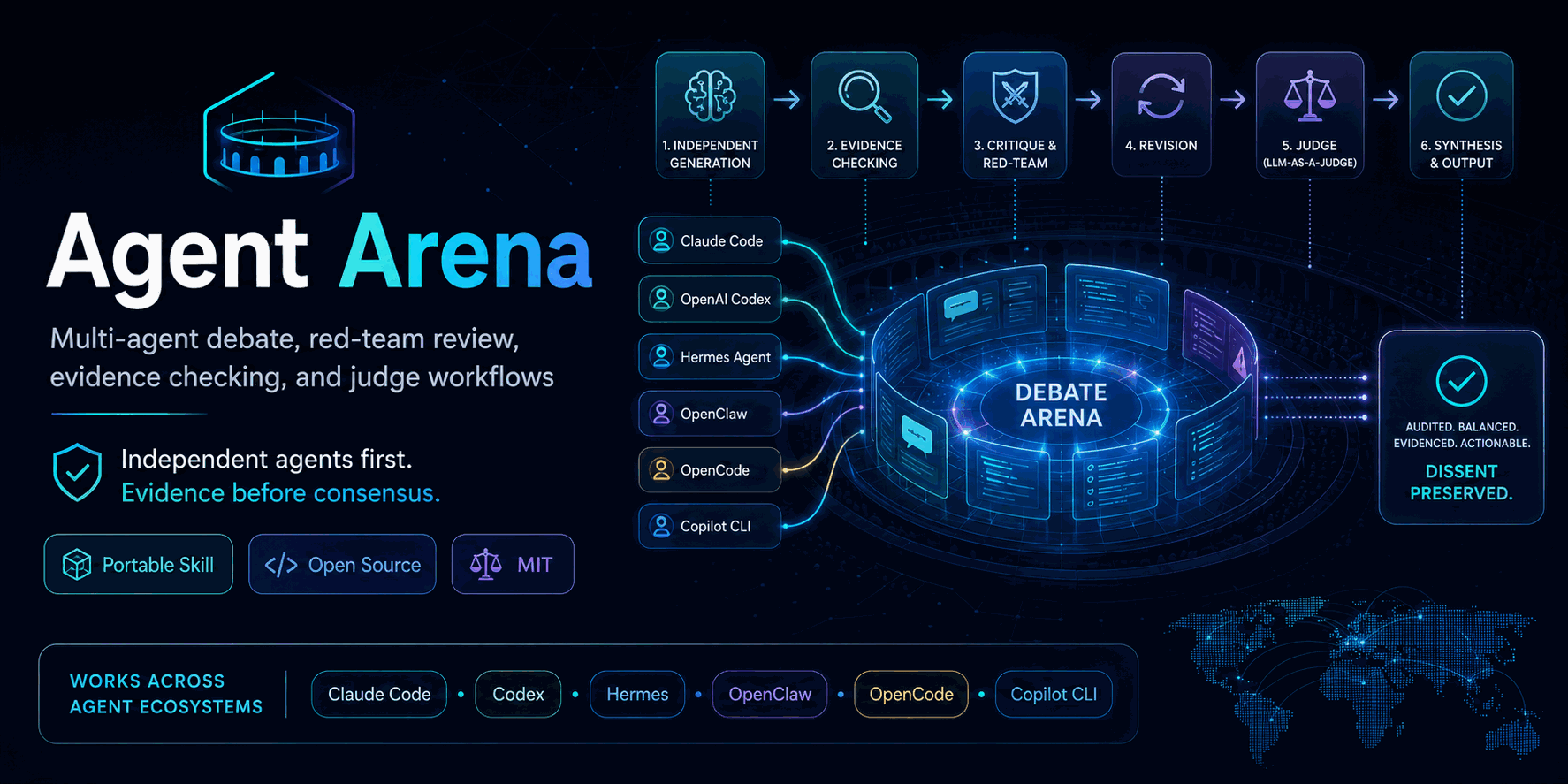Choose the Codex ecosystem pill
Screen dimensions: 1568x784
coord(518,694)
